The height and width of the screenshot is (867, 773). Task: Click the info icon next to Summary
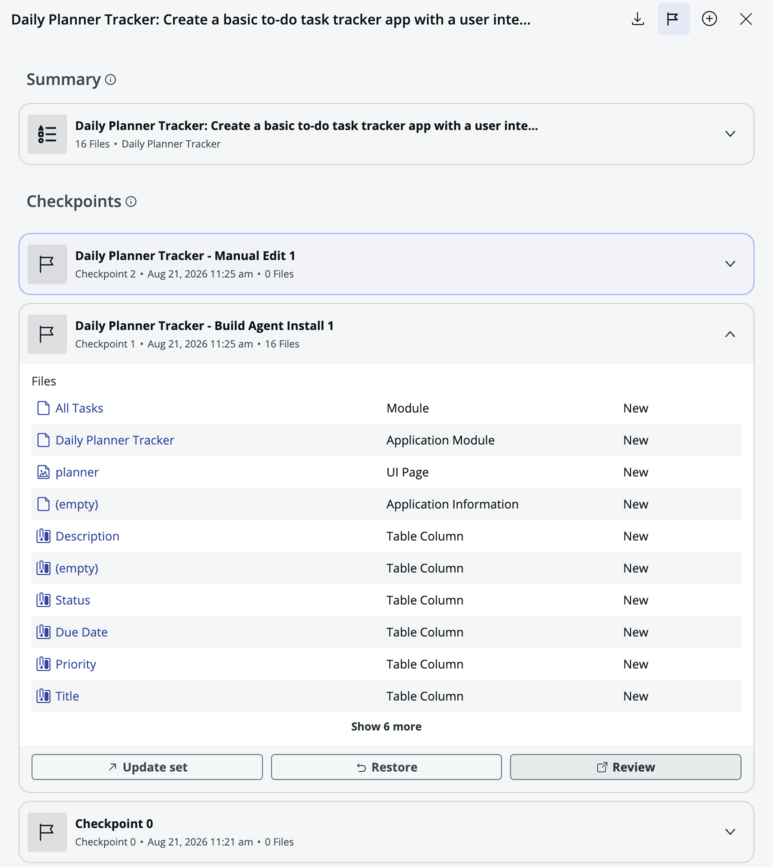click(x=111, y=80)
